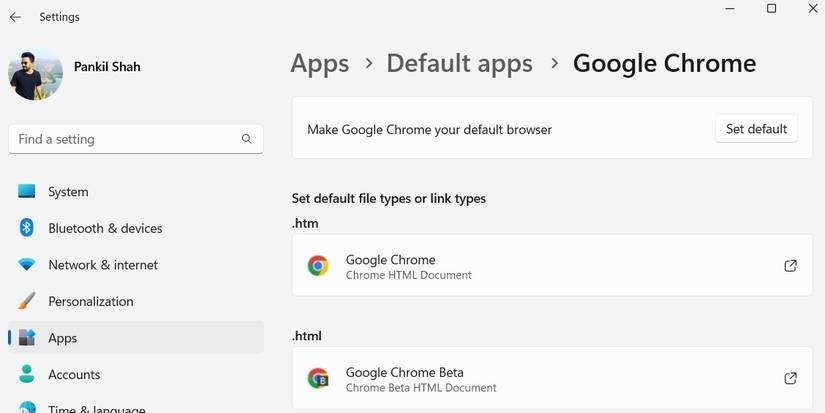Open external link icon for .htm default
Screen dimensions: 825x413
tap(790, 266)
